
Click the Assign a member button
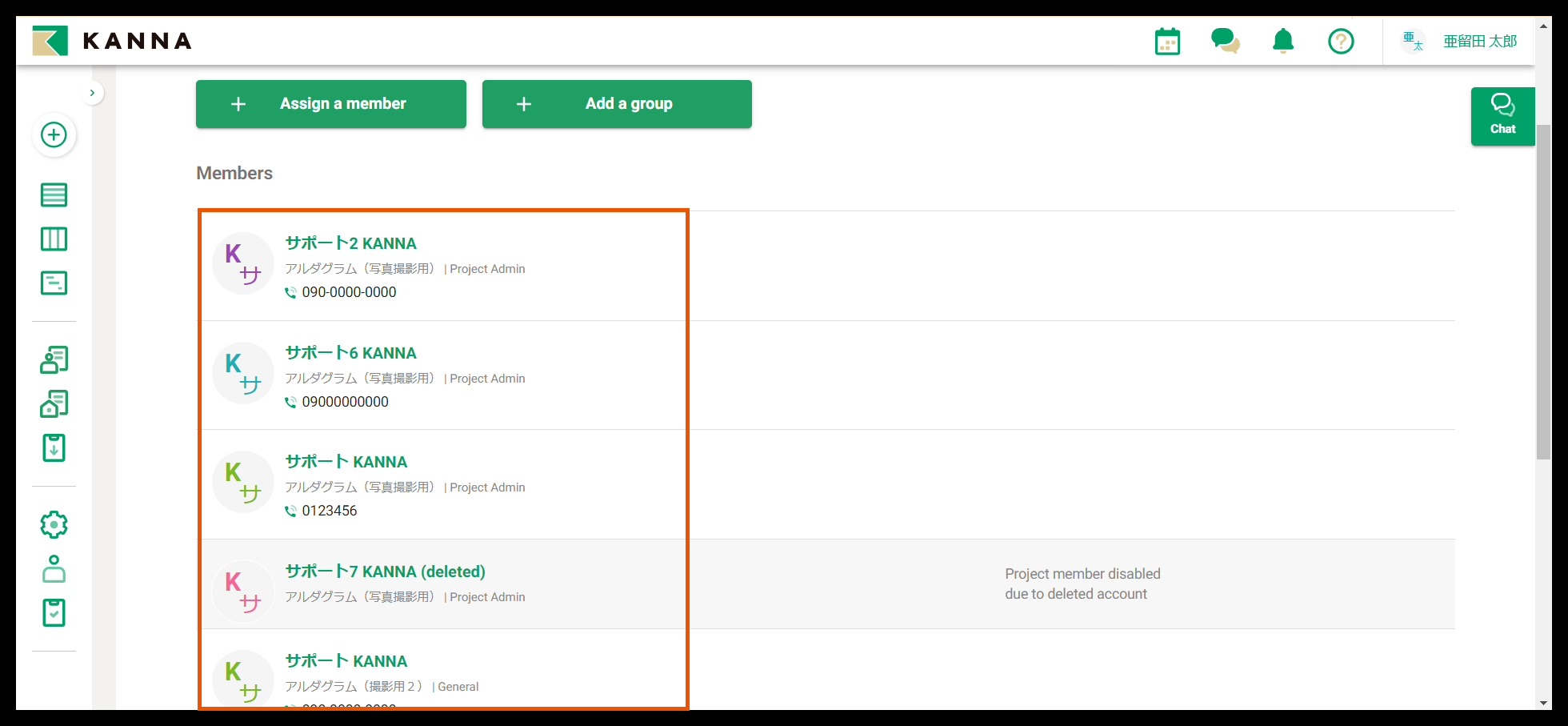click(x=331, y=104)
